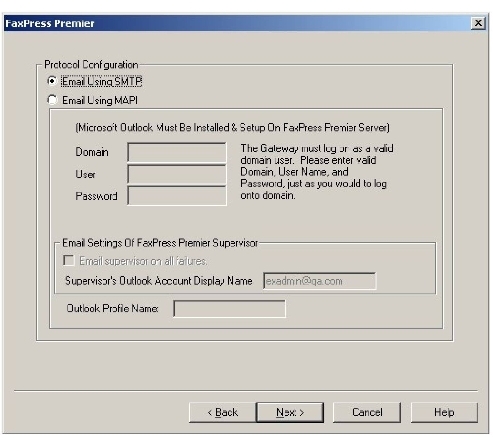This screenshot has width=493, height=439.
Task: Select the Email Using SMTP radio button
Action: (x=52, y=81)
